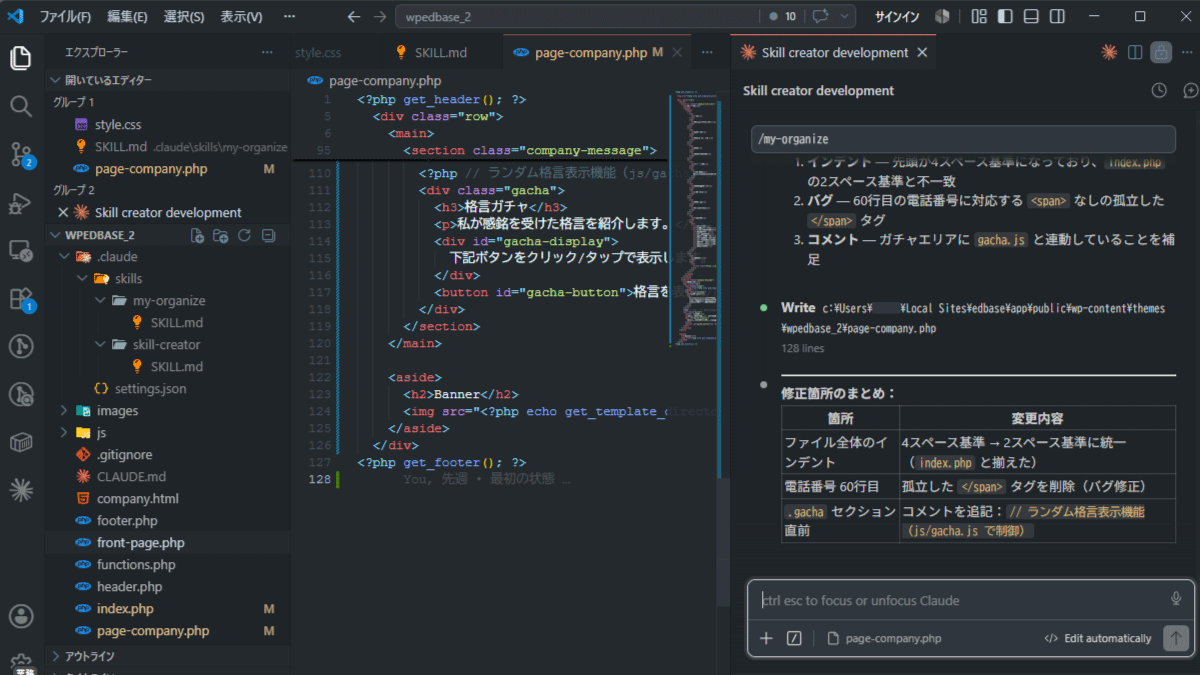Open the Extensions view with badge 1
1200x675 pixels.
tap(21, 298)
